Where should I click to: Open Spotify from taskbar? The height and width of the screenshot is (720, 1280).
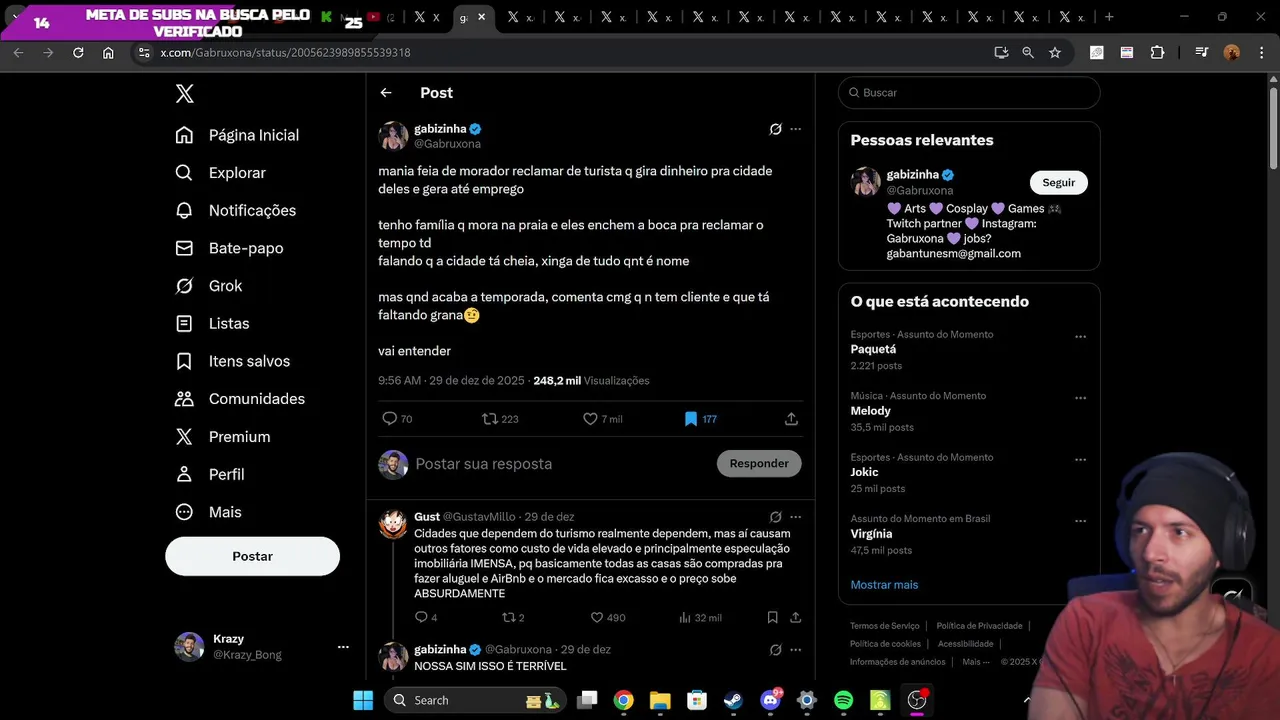tap(843, 700)
